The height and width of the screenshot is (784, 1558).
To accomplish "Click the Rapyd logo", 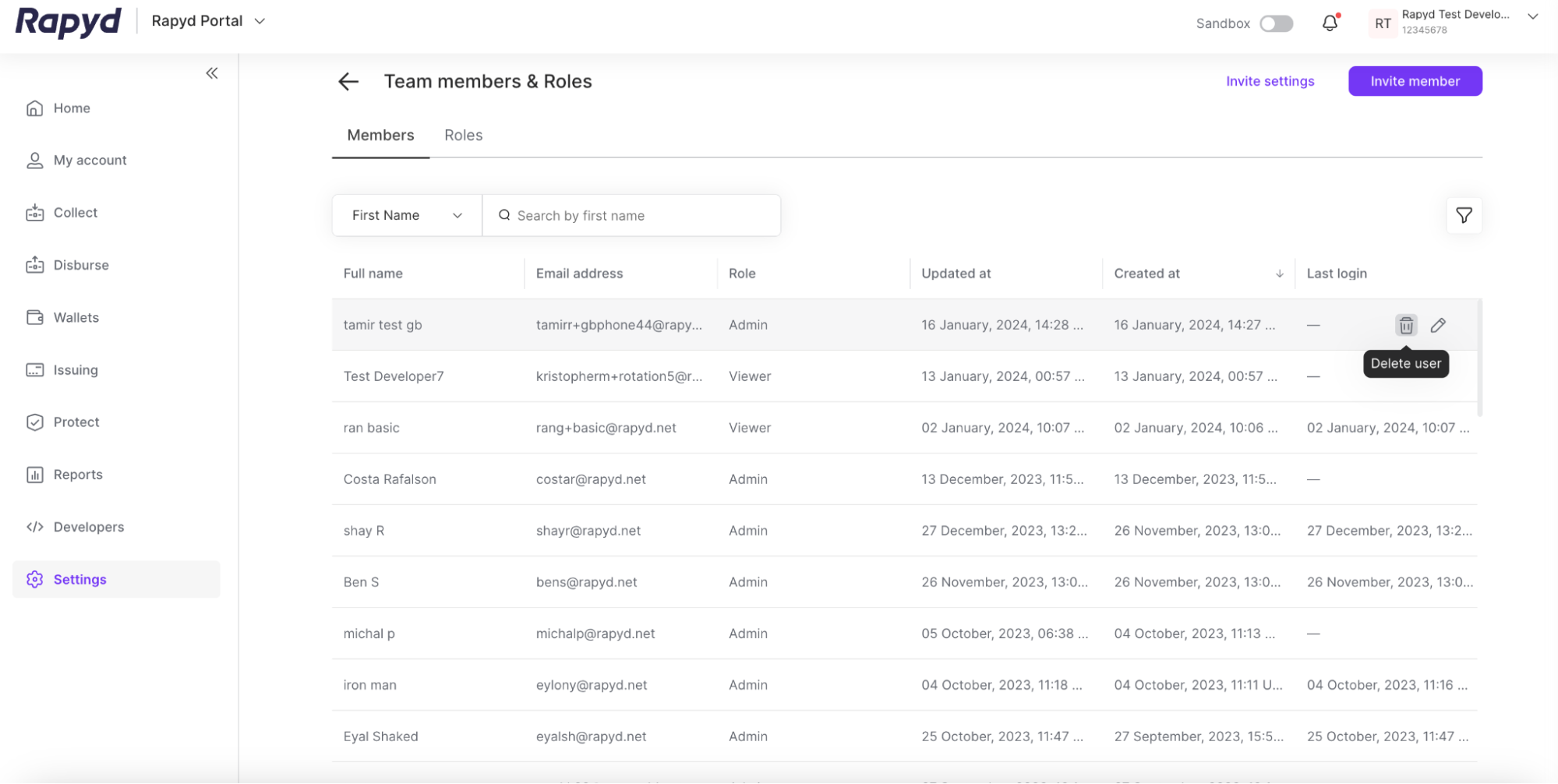I will [x=69, y=22].
